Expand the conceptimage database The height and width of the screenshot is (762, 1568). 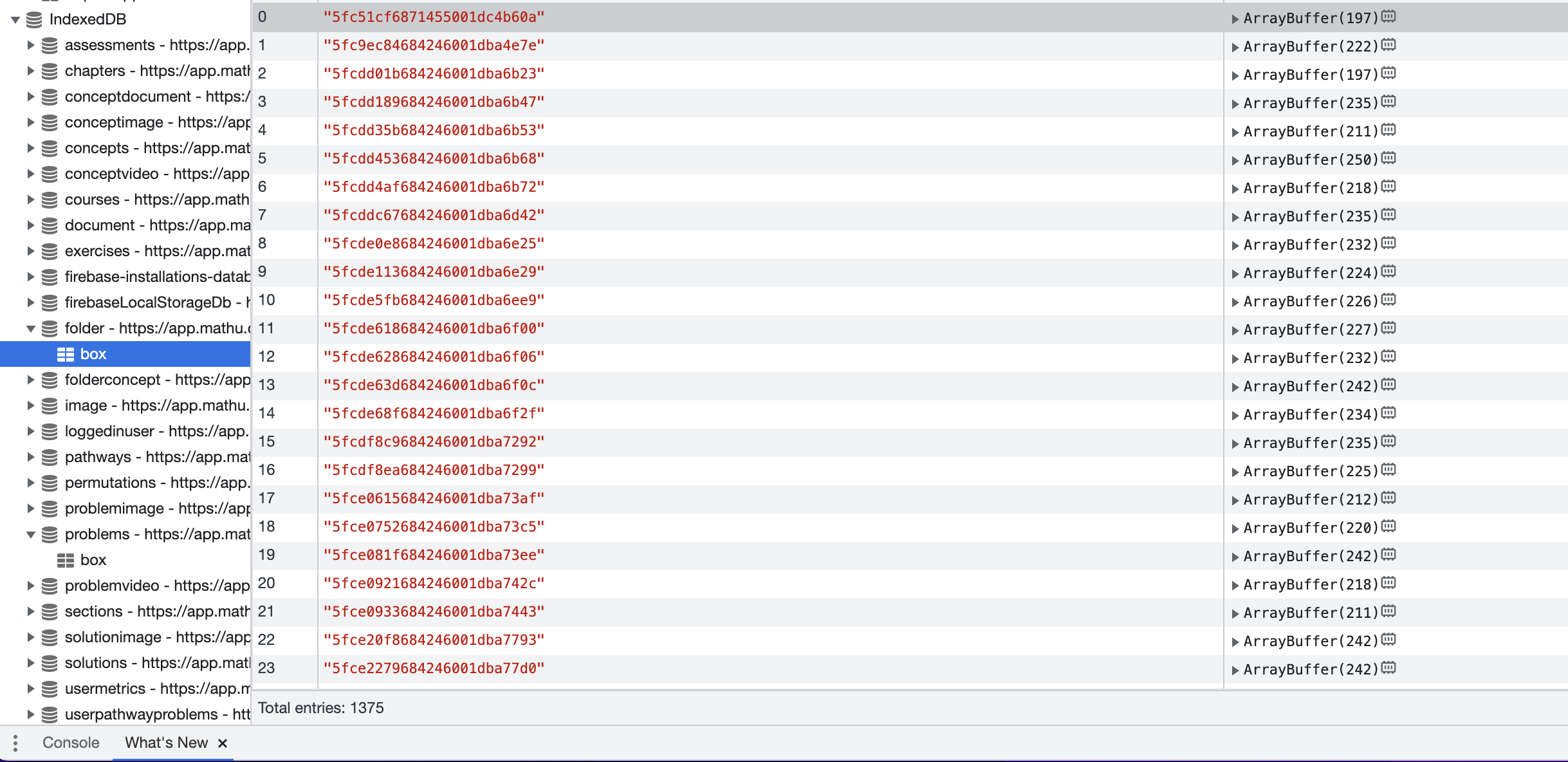pos(30,122)
